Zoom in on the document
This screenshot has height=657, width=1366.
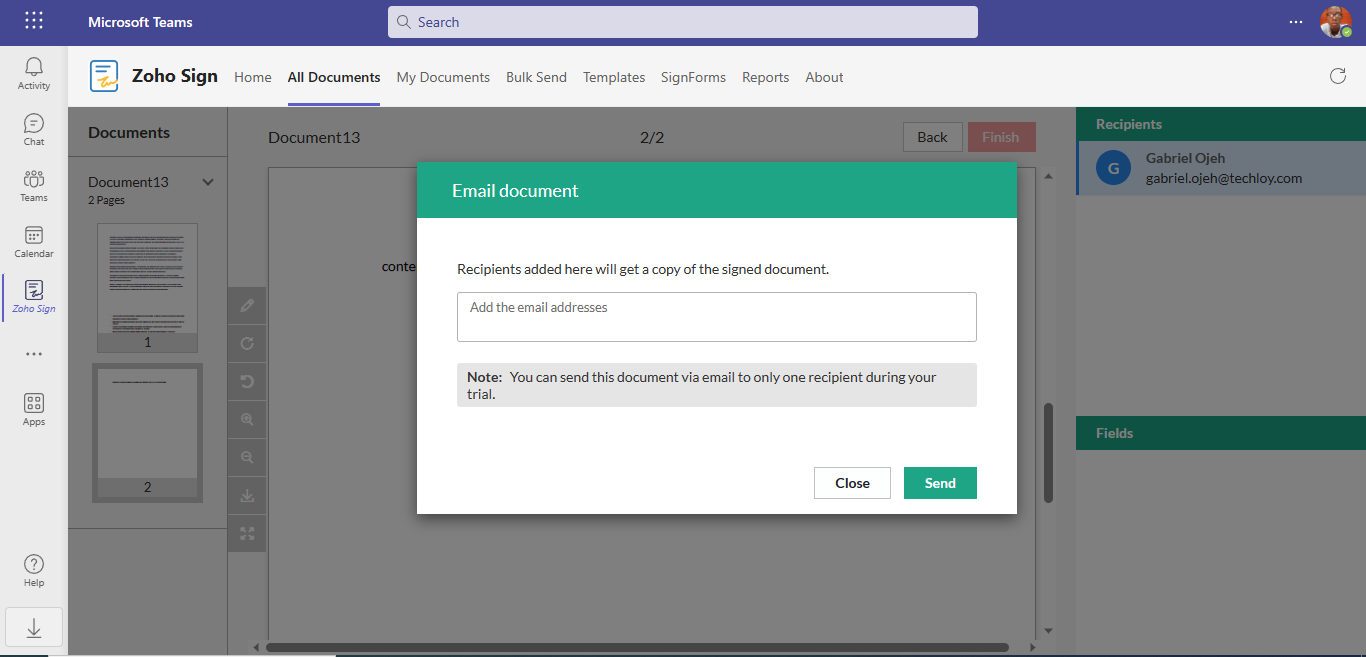tap(247, 419)
